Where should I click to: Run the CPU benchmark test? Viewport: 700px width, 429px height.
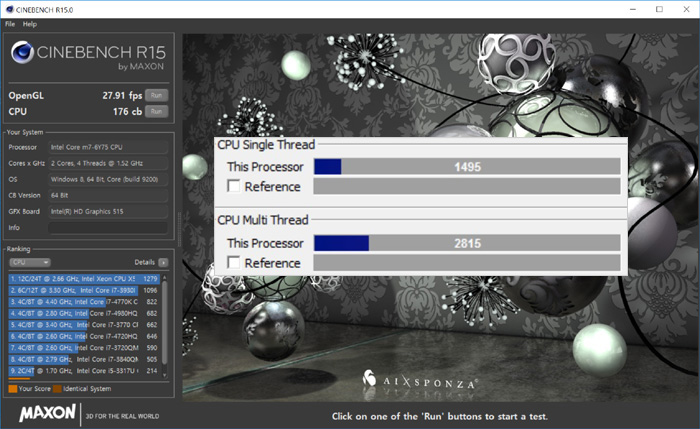pos(156,111)
